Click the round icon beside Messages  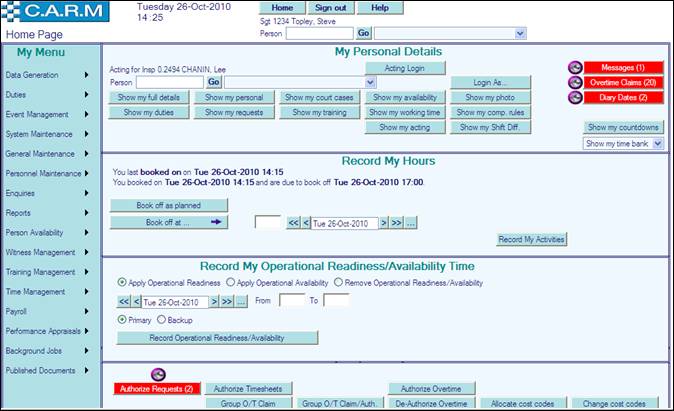click(x=575, y=67)
